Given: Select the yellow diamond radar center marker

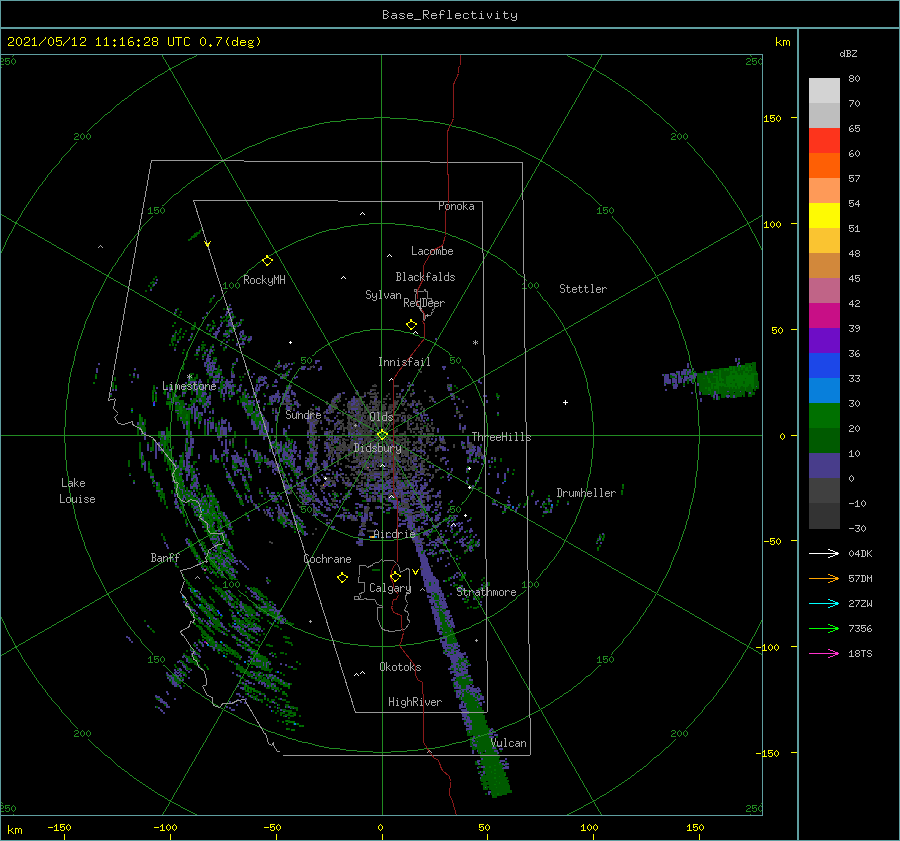Looking at the screenshot, I should (382, 435).
